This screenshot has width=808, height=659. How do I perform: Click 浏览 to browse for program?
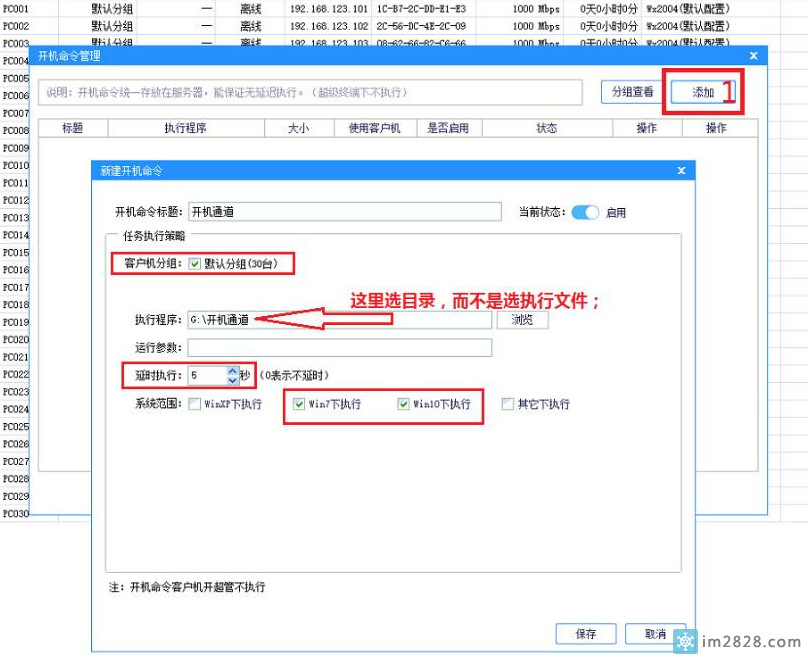coord(522,319)
